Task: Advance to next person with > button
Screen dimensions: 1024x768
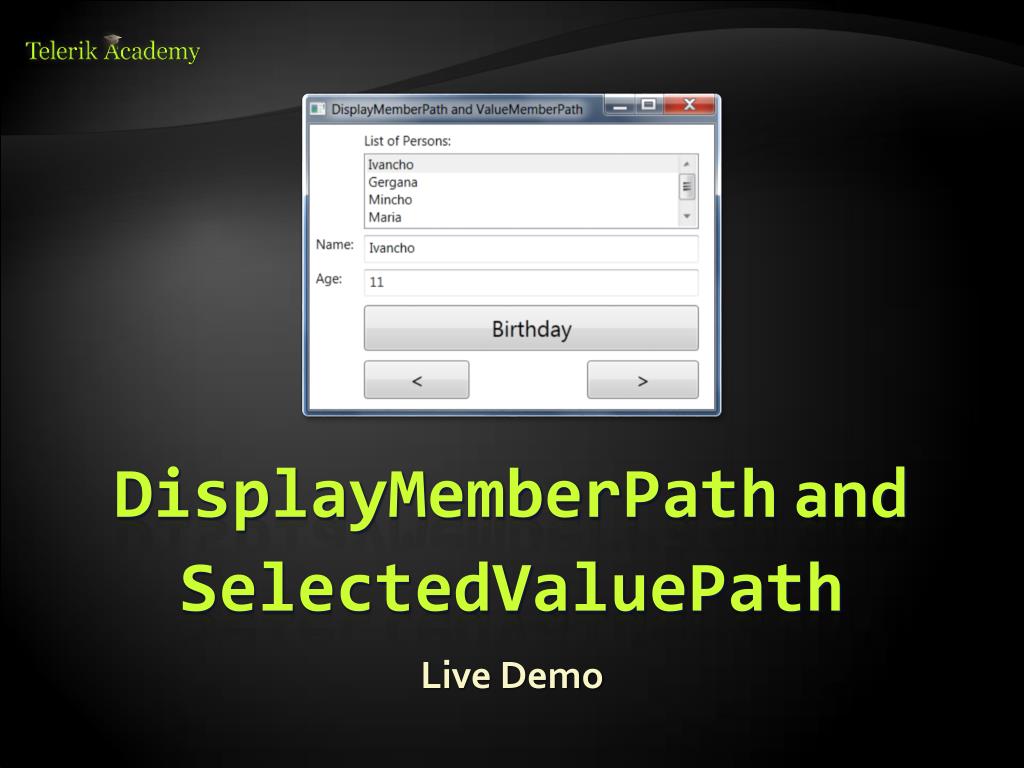Action: click(x=643, y=379)
